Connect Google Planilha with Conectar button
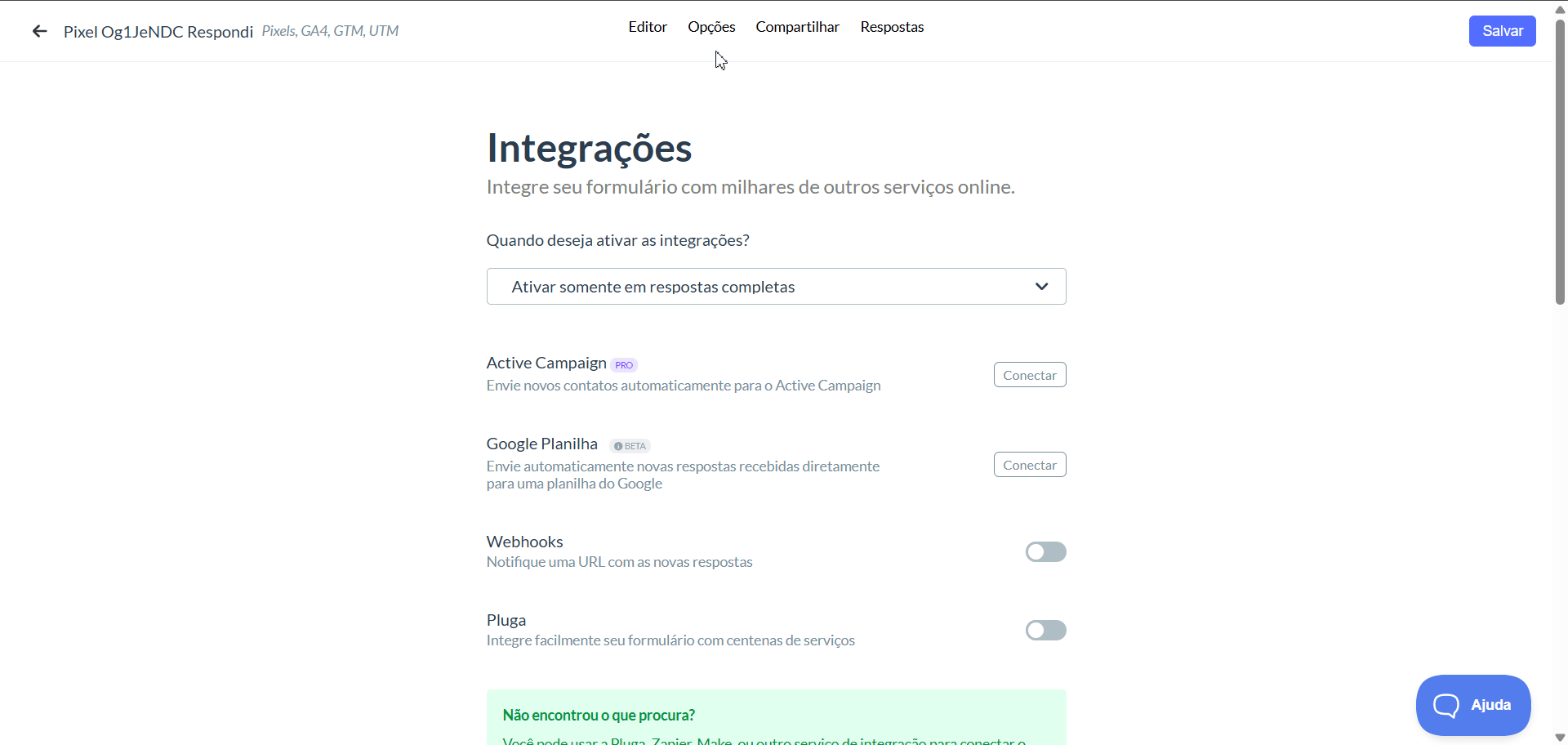 point(1030,465)
